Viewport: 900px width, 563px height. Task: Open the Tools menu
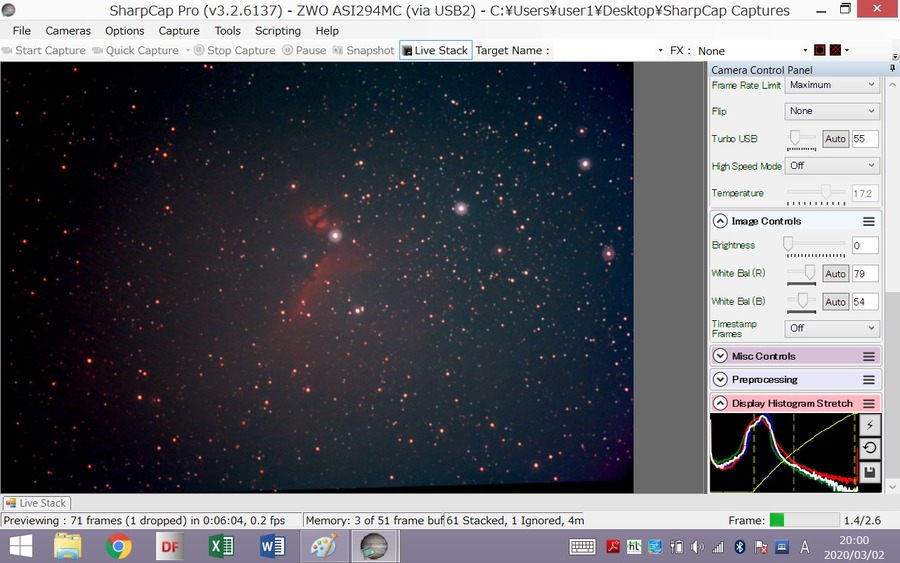tap(227, 31)
